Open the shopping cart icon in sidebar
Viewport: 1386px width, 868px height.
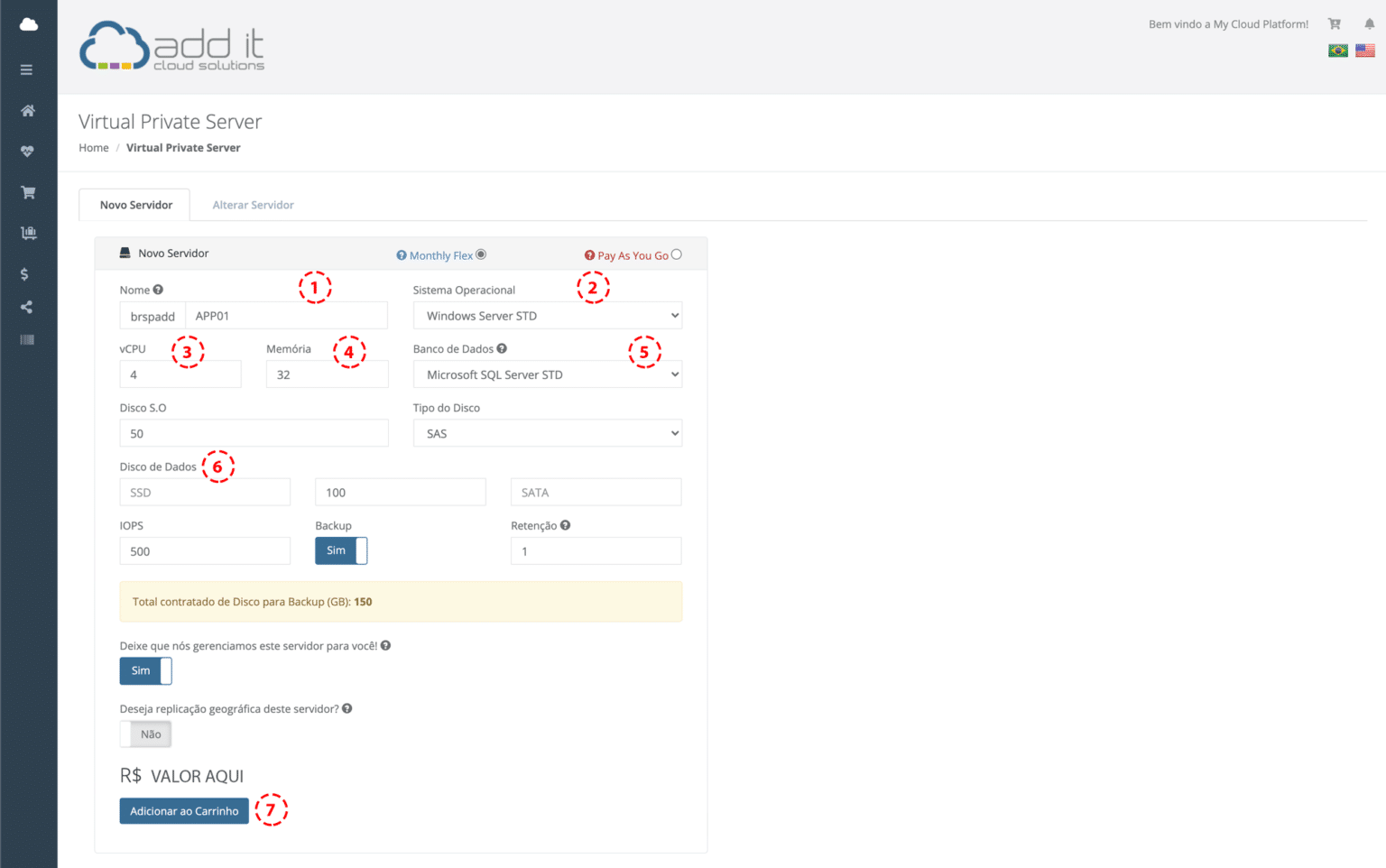[27, 191]
